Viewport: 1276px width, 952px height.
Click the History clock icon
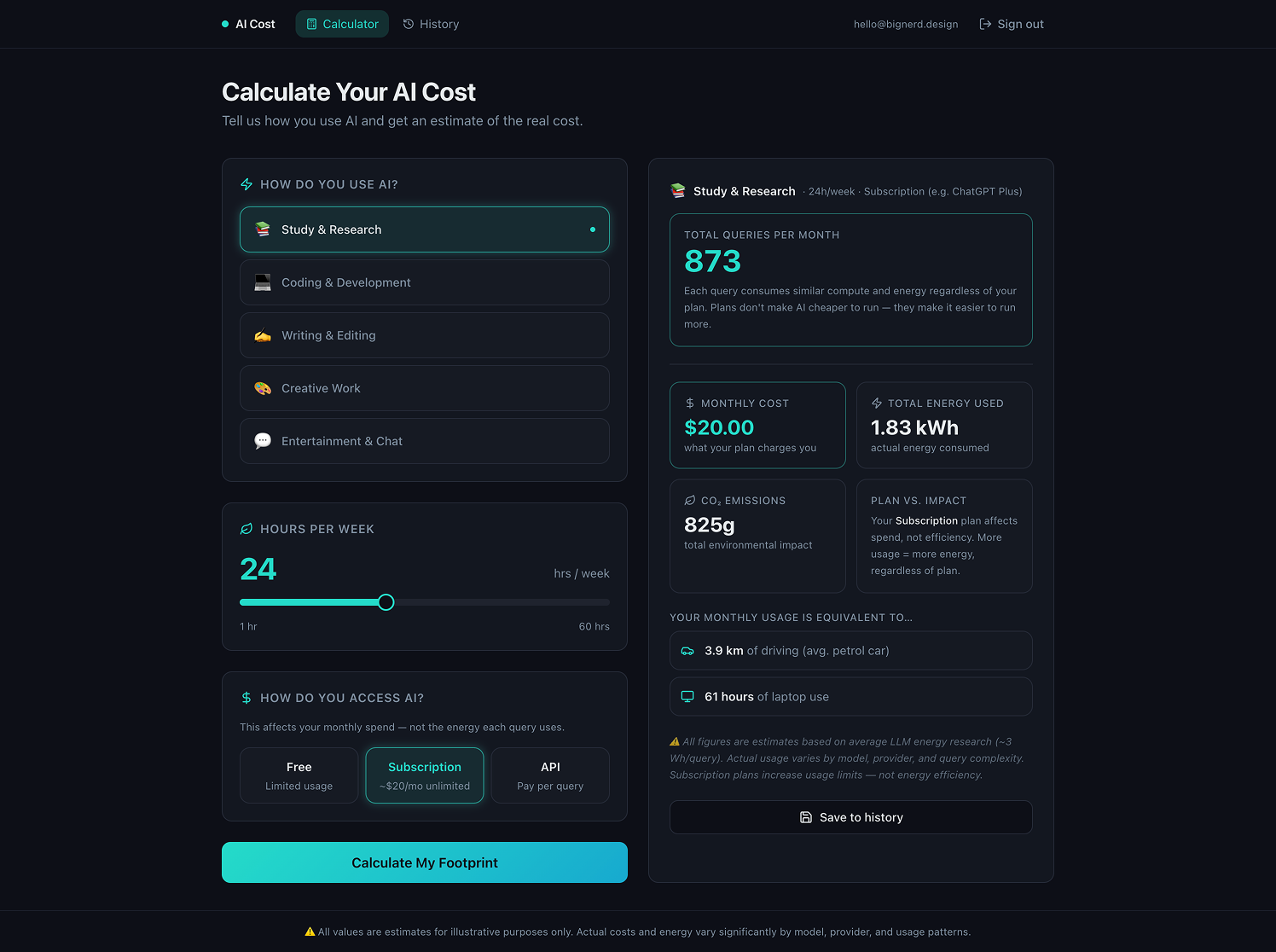pos(409,24)
